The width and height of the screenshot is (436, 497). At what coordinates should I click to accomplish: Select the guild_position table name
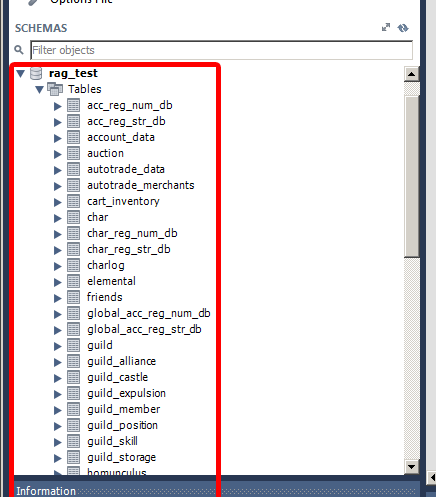click(122, 425)
